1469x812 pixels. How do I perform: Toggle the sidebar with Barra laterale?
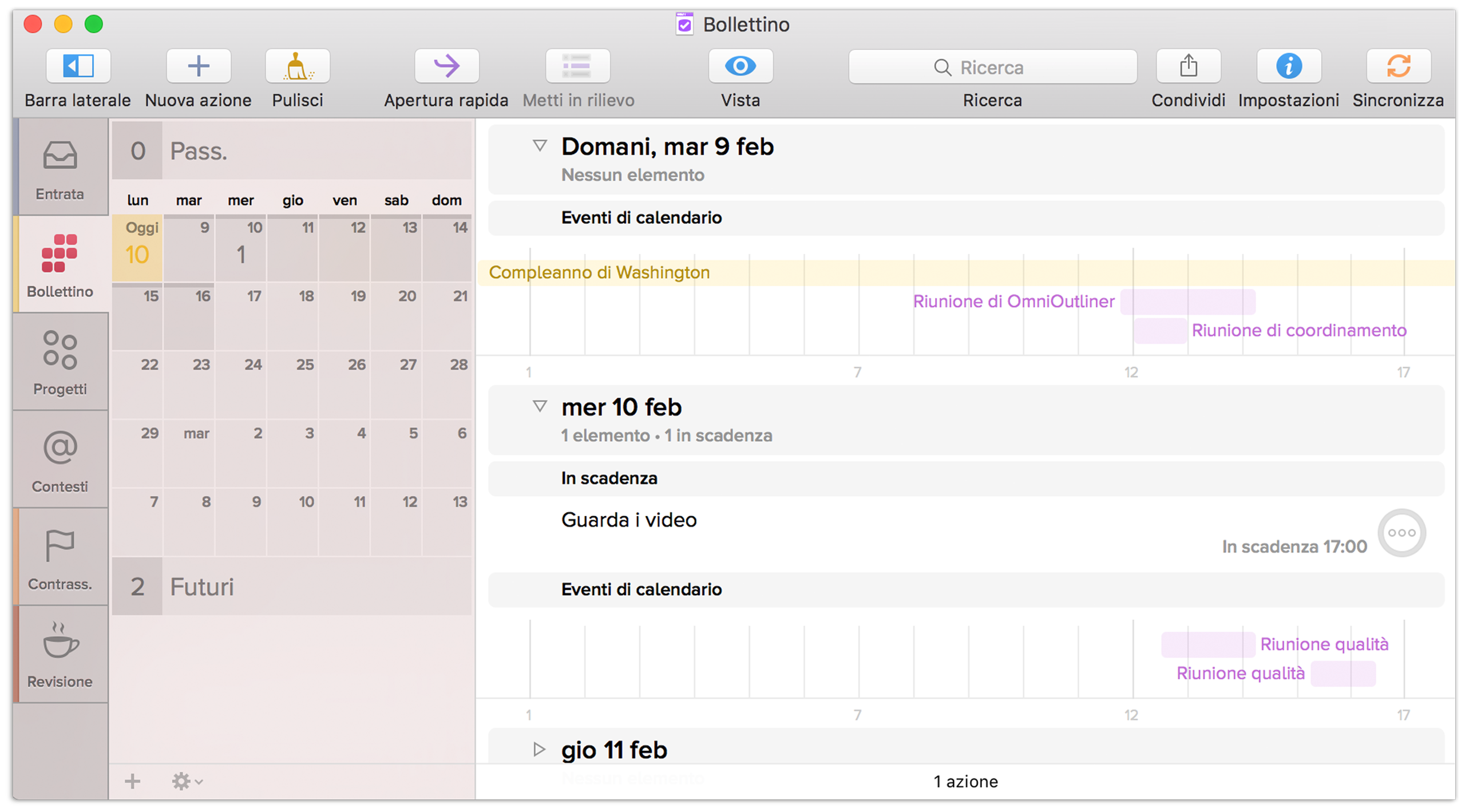77,66
